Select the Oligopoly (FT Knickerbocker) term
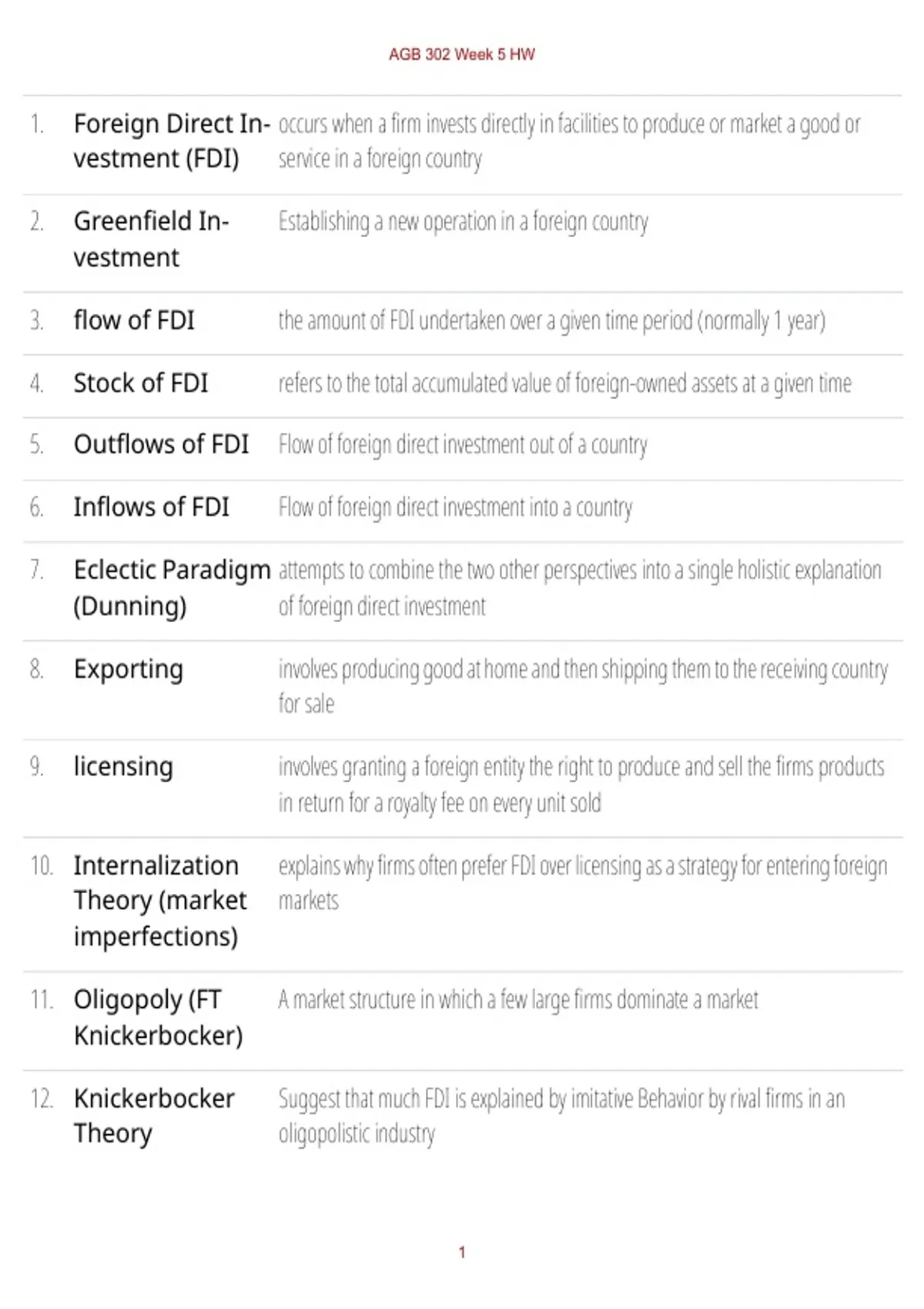Viewport: 924px width, 1309px height. (159, 1017)
